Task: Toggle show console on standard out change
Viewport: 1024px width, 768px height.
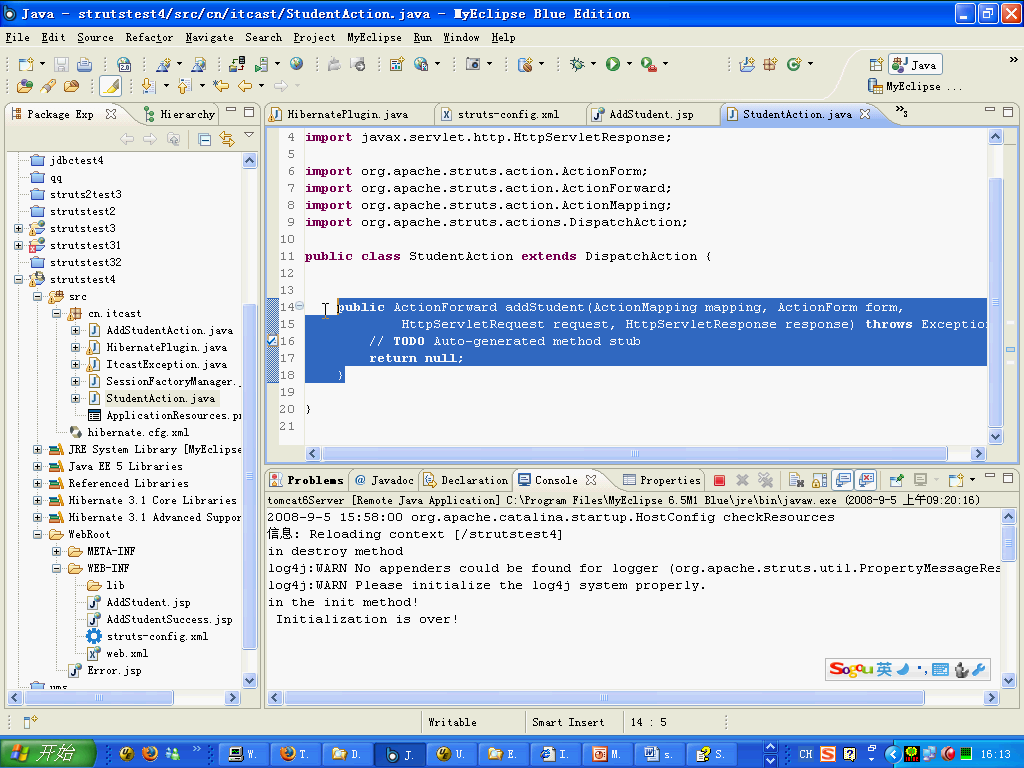Action: coord(843,481)
